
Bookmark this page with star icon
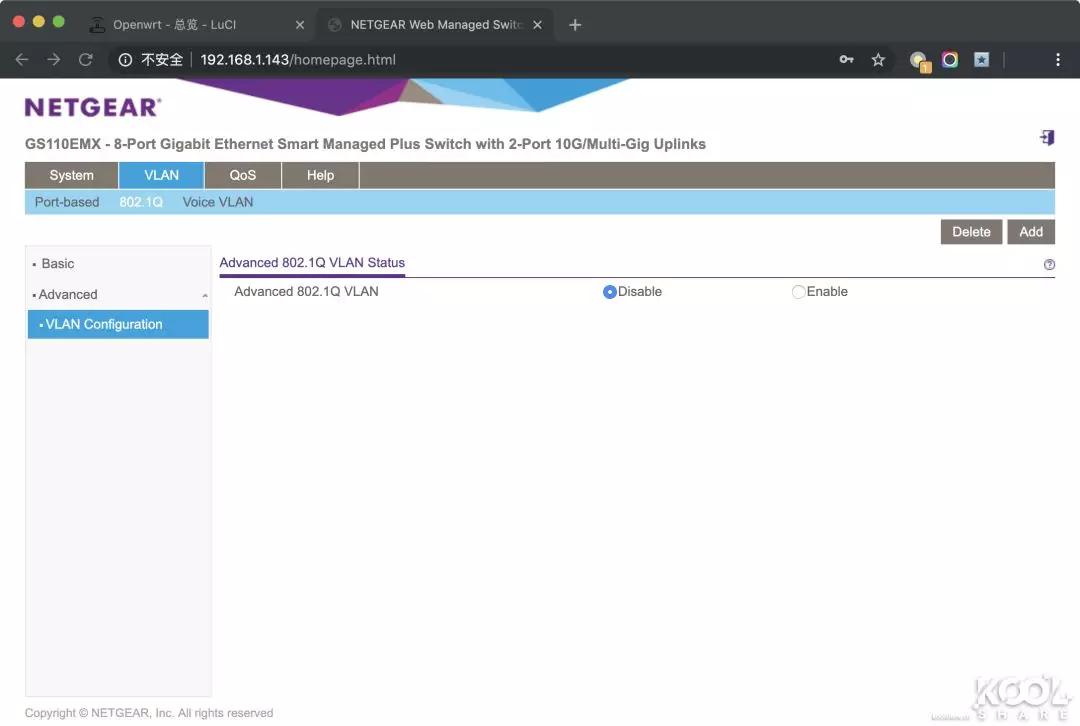click(x=878, y=60)
